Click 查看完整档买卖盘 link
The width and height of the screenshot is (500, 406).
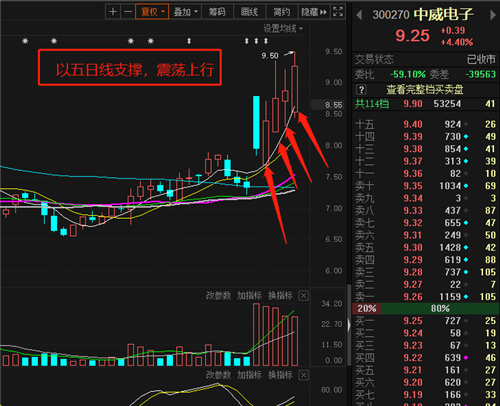(x=425, y=89)
